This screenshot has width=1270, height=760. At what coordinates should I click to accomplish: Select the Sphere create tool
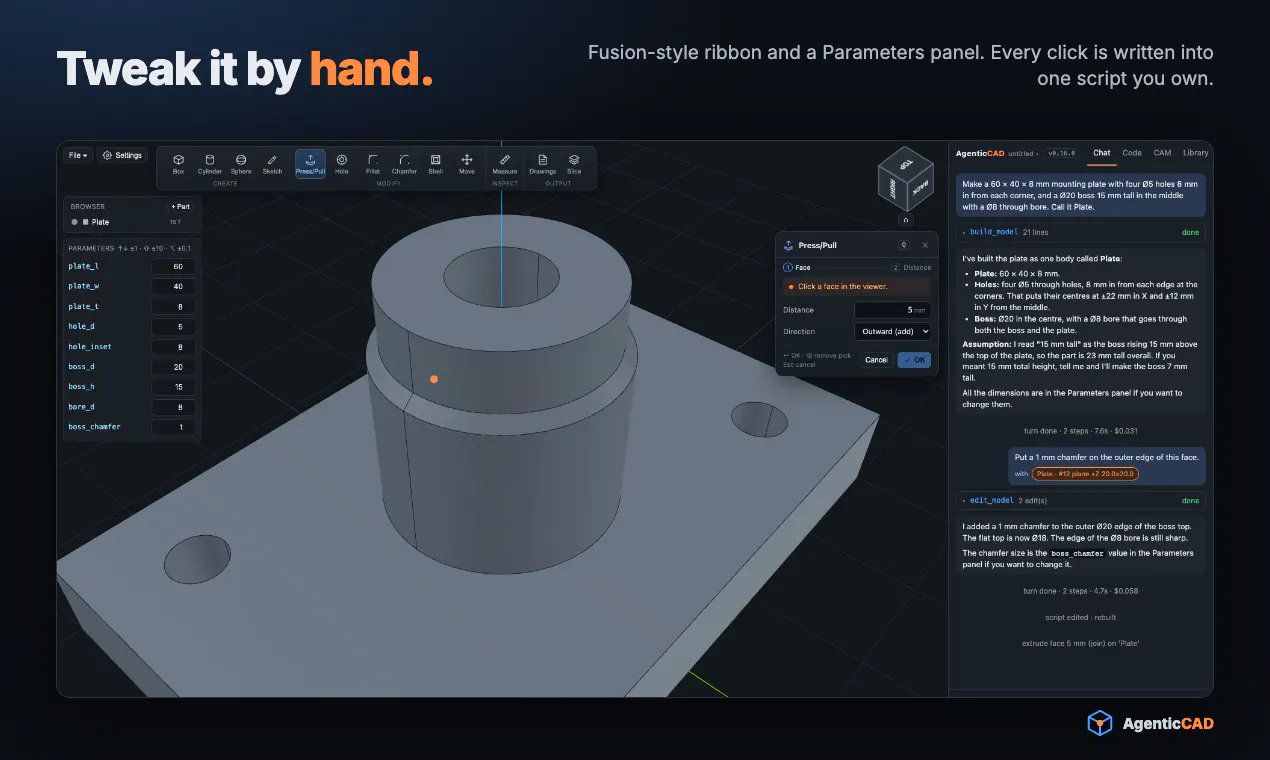tap(241, 164)
